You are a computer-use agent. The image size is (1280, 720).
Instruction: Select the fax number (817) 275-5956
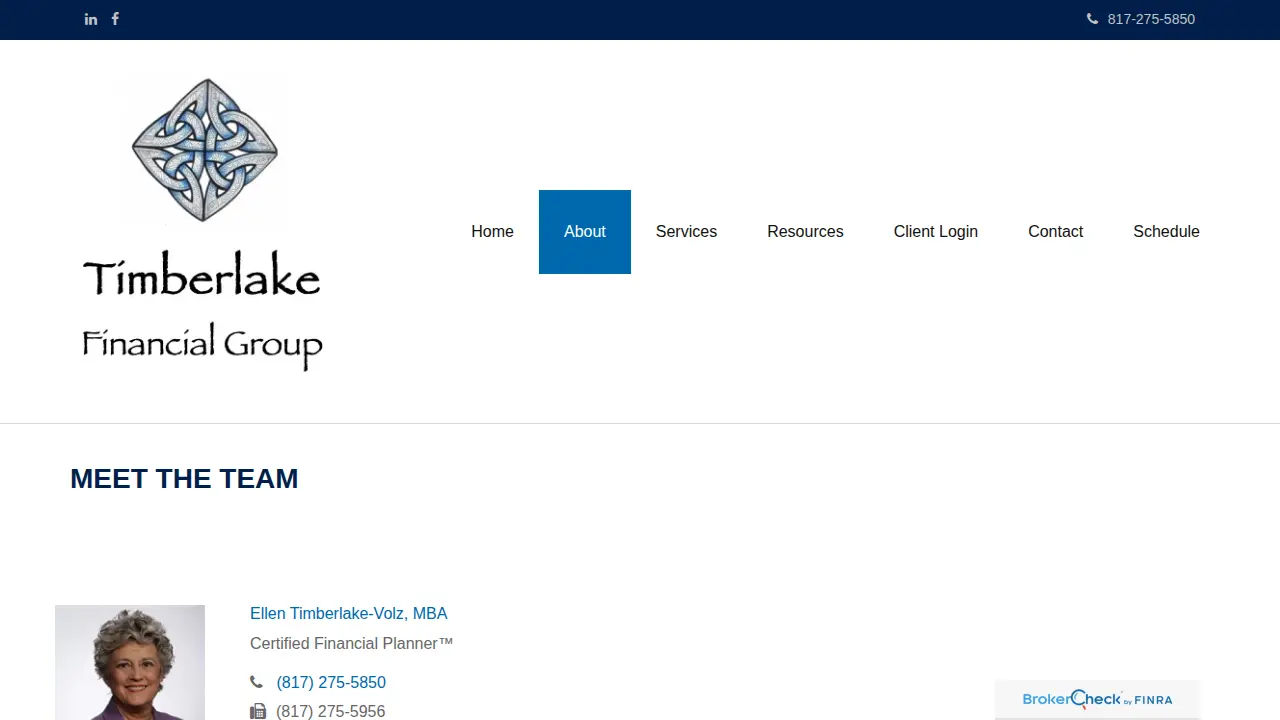point(331,712)
